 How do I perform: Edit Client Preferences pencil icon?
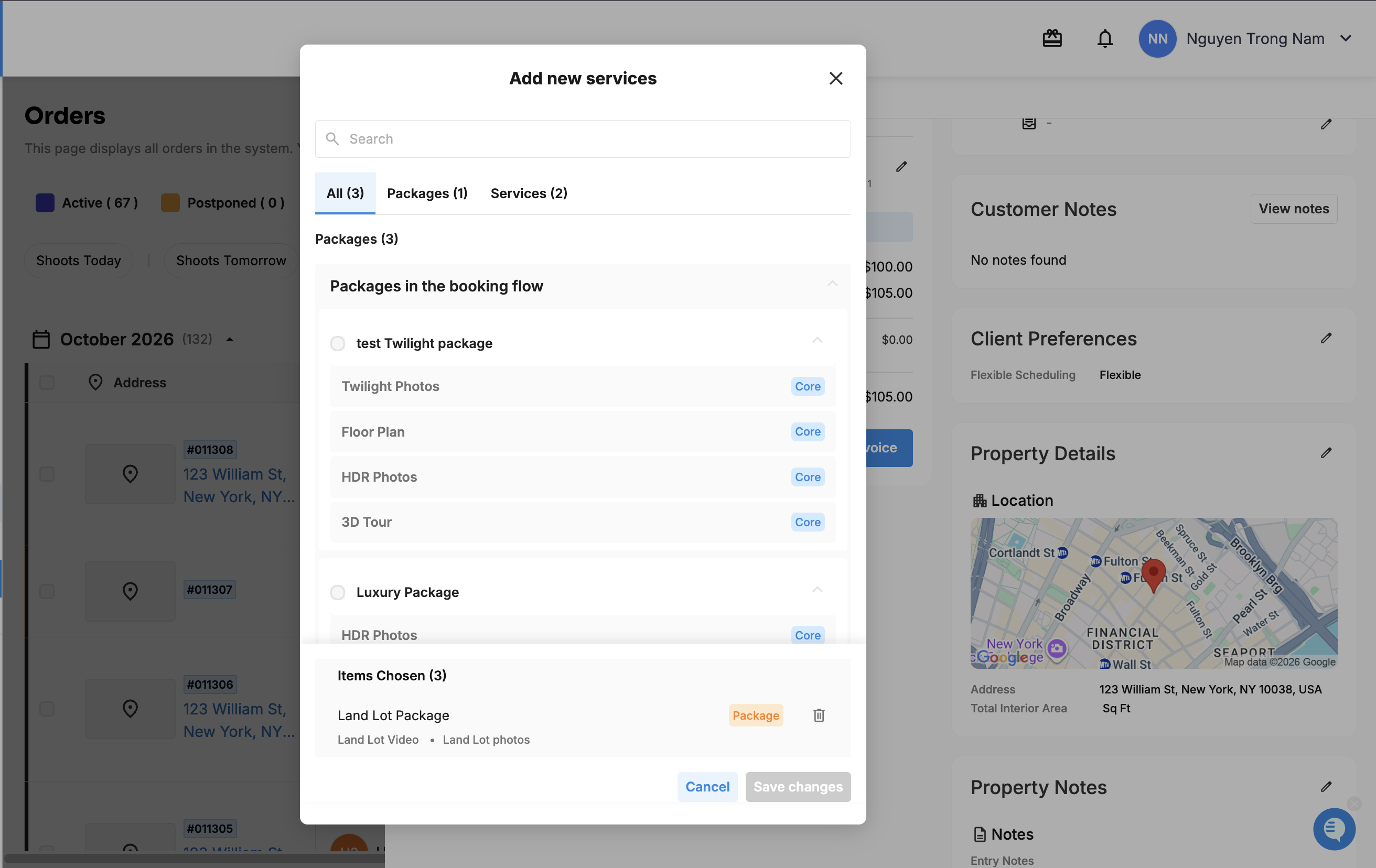click(1326, 338)
